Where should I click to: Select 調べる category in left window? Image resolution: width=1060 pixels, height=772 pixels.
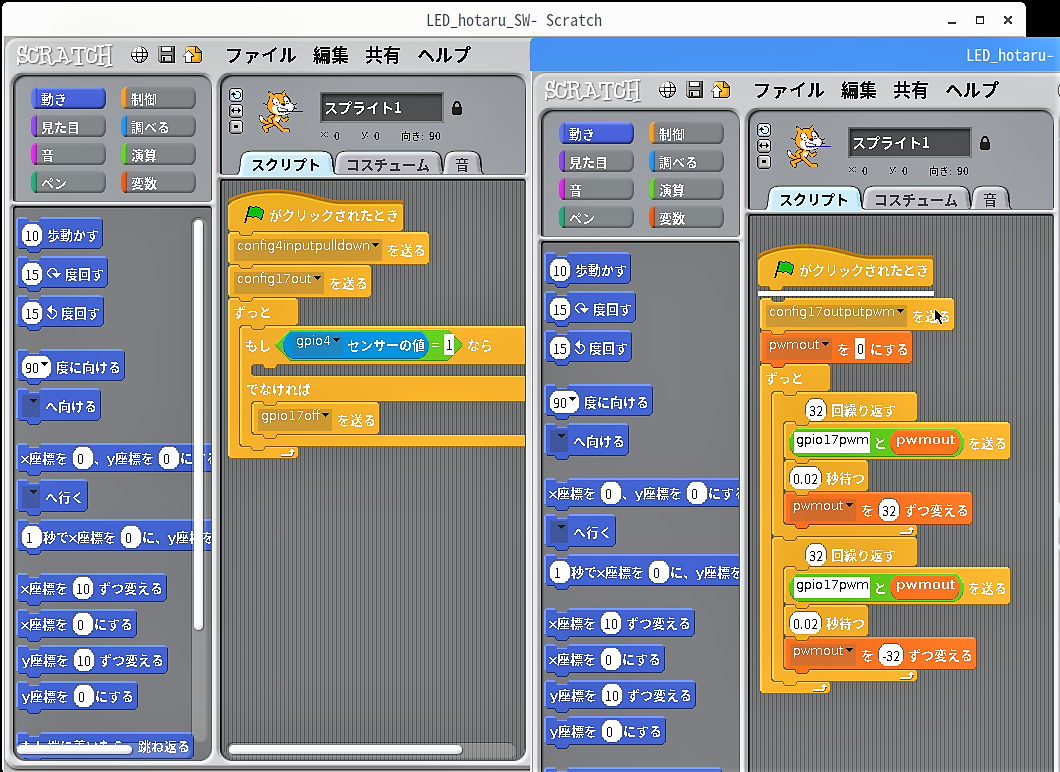point(158,126)
